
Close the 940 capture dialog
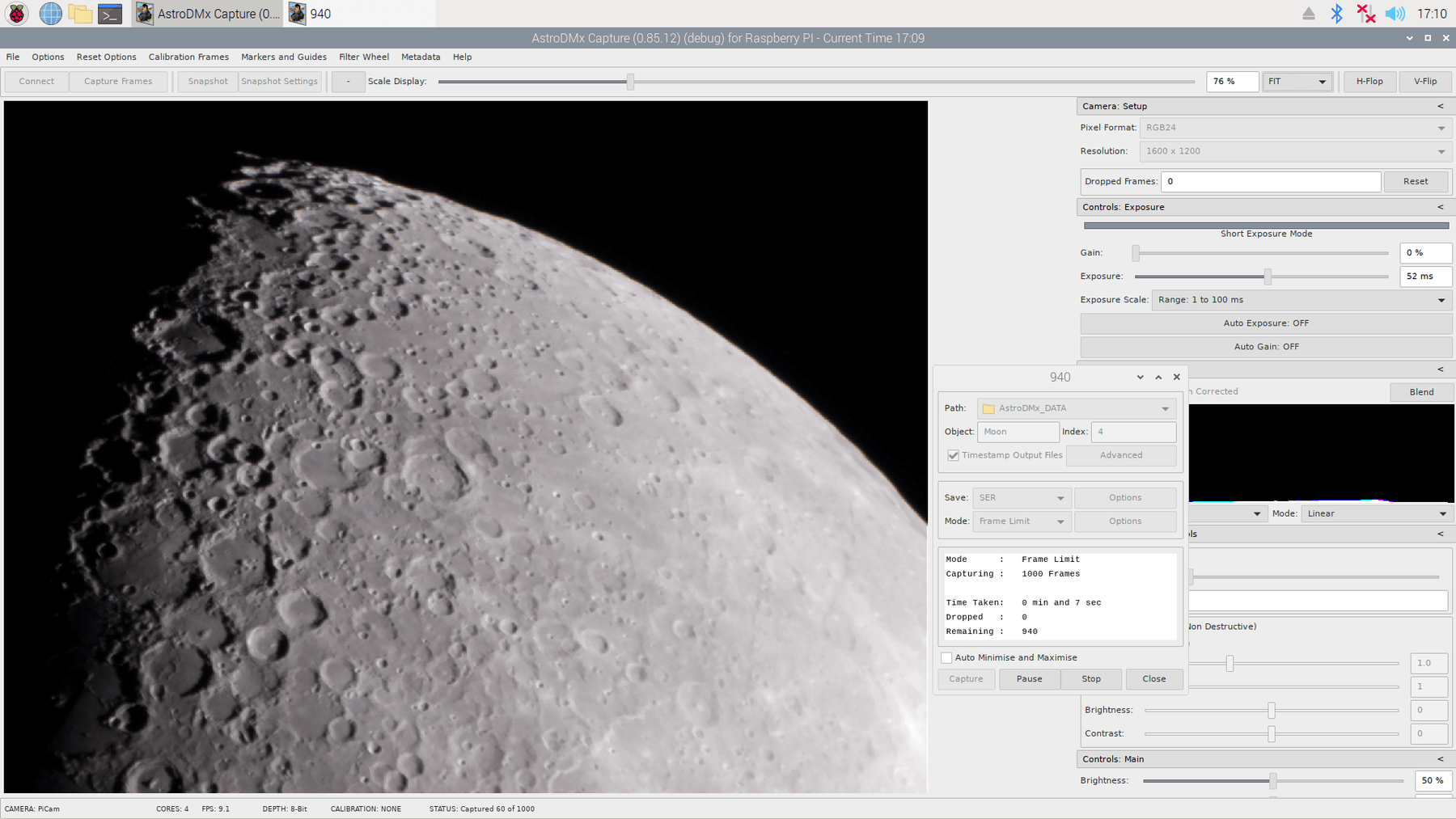click(1177, 377)
